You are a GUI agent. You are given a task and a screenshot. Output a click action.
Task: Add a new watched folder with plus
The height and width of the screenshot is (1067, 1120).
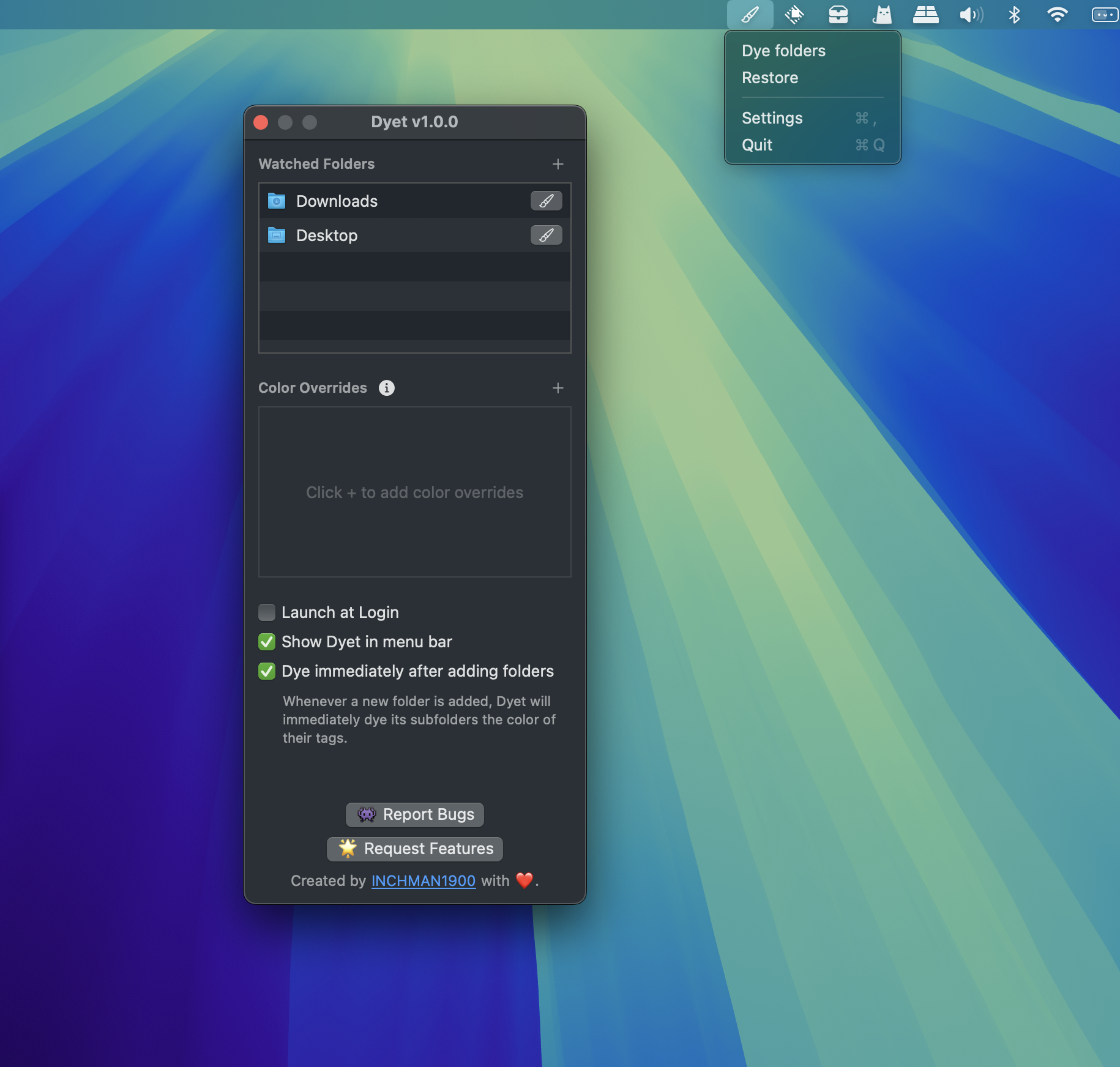click(x=558, y=164)
